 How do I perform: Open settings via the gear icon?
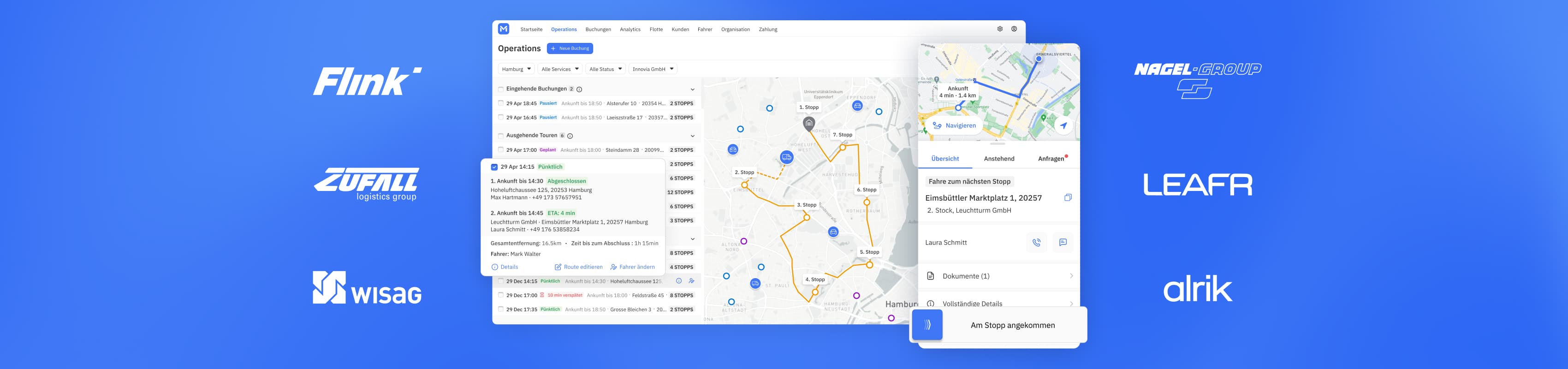(x=999, y=29)
